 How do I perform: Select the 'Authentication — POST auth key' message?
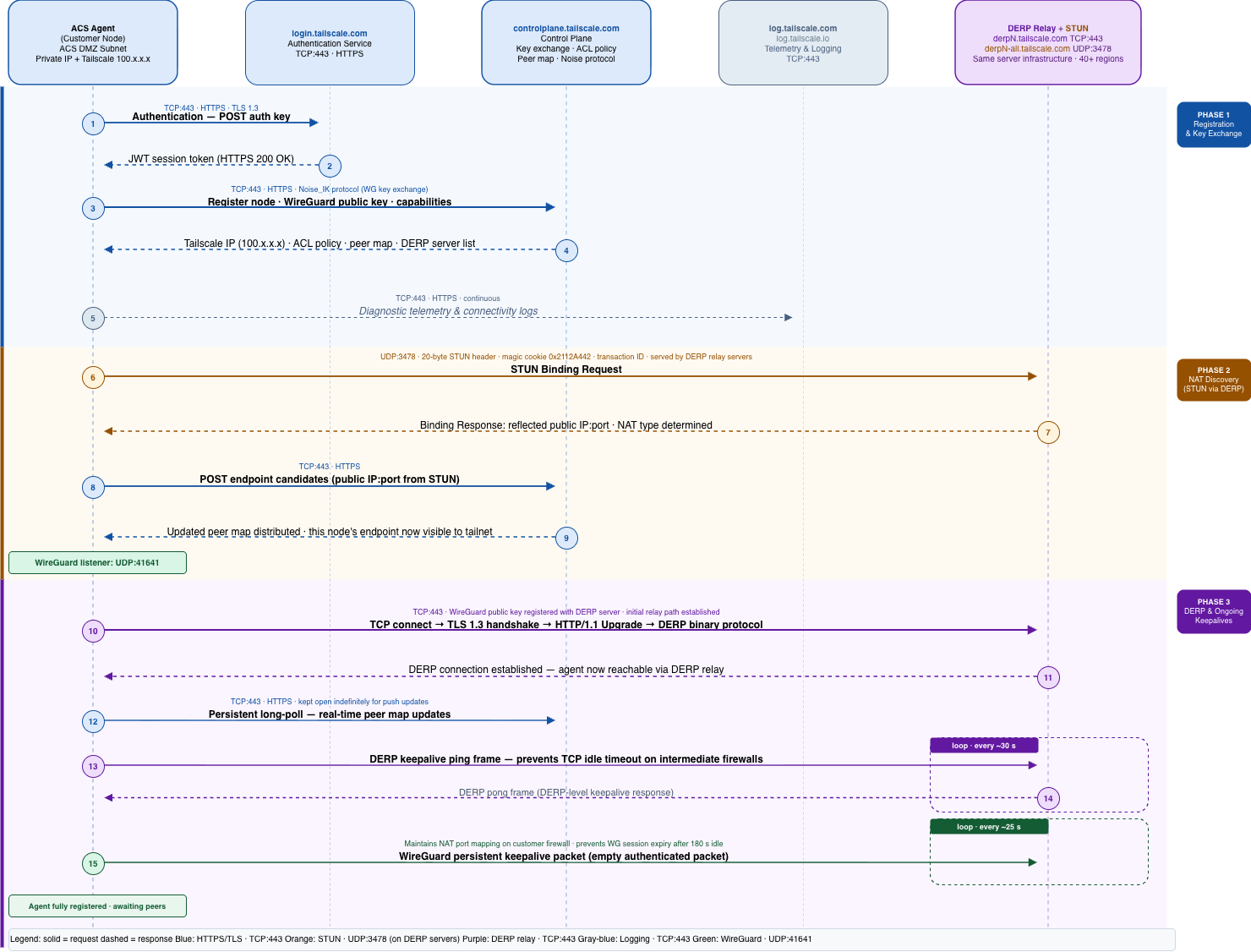211,117
